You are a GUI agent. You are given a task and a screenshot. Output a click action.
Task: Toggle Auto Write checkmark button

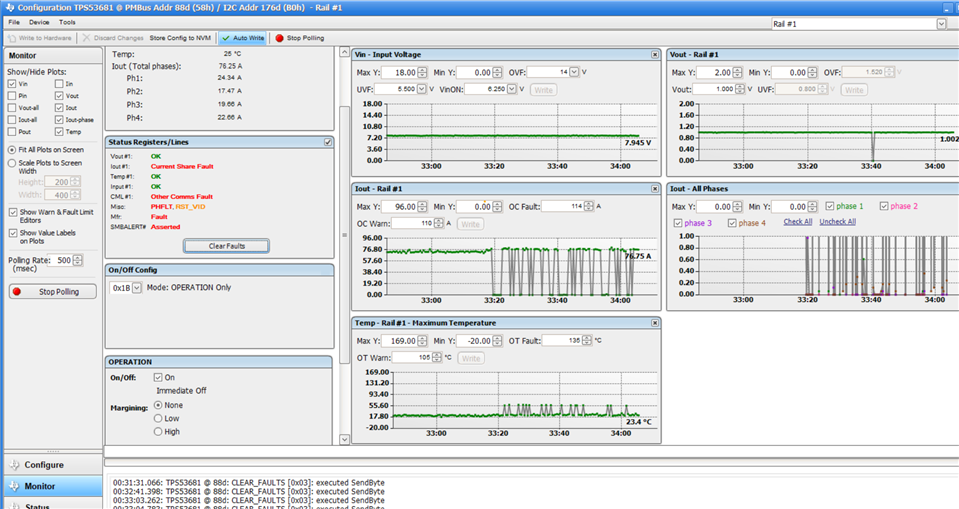(x=243, y=38)
